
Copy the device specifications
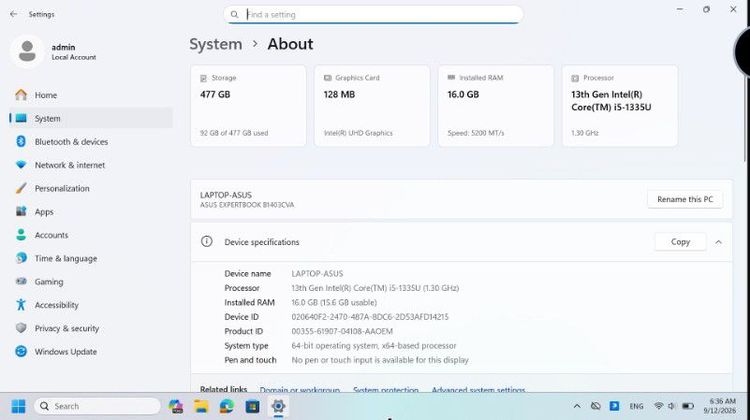(680, 242)
